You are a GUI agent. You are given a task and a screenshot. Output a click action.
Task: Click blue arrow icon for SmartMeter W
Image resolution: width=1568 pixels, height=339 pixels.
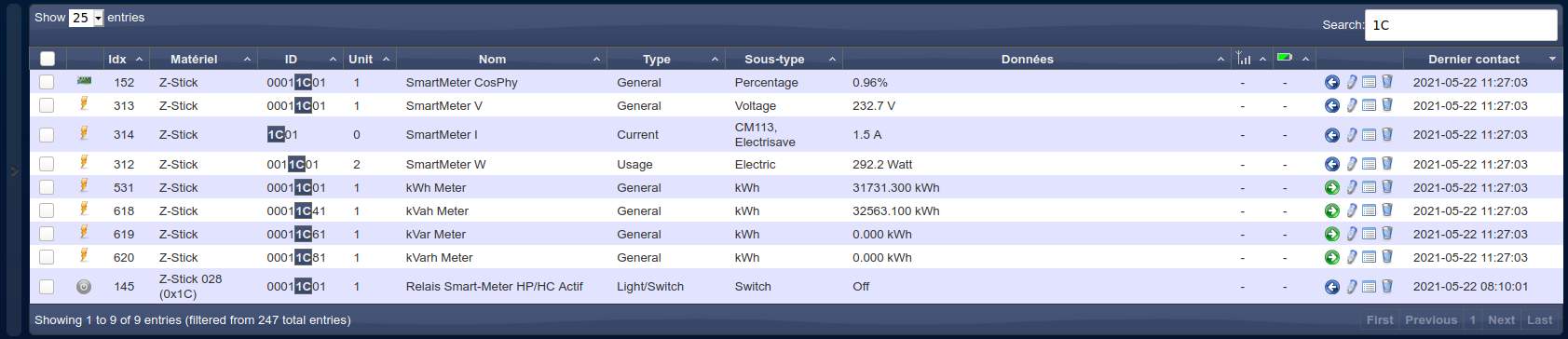[1332, 164]
